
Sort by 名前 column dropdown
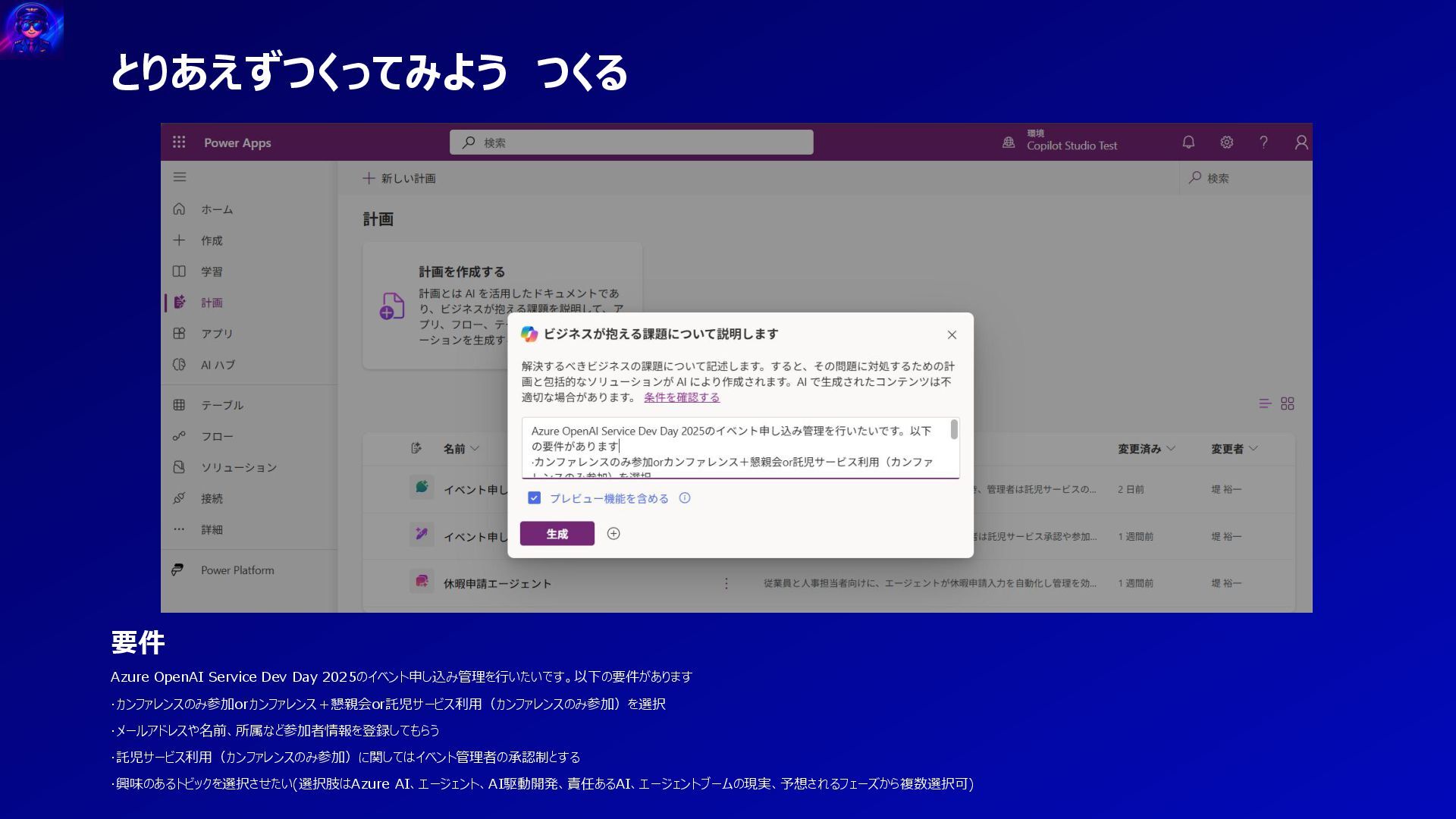[x=461, y=449]
